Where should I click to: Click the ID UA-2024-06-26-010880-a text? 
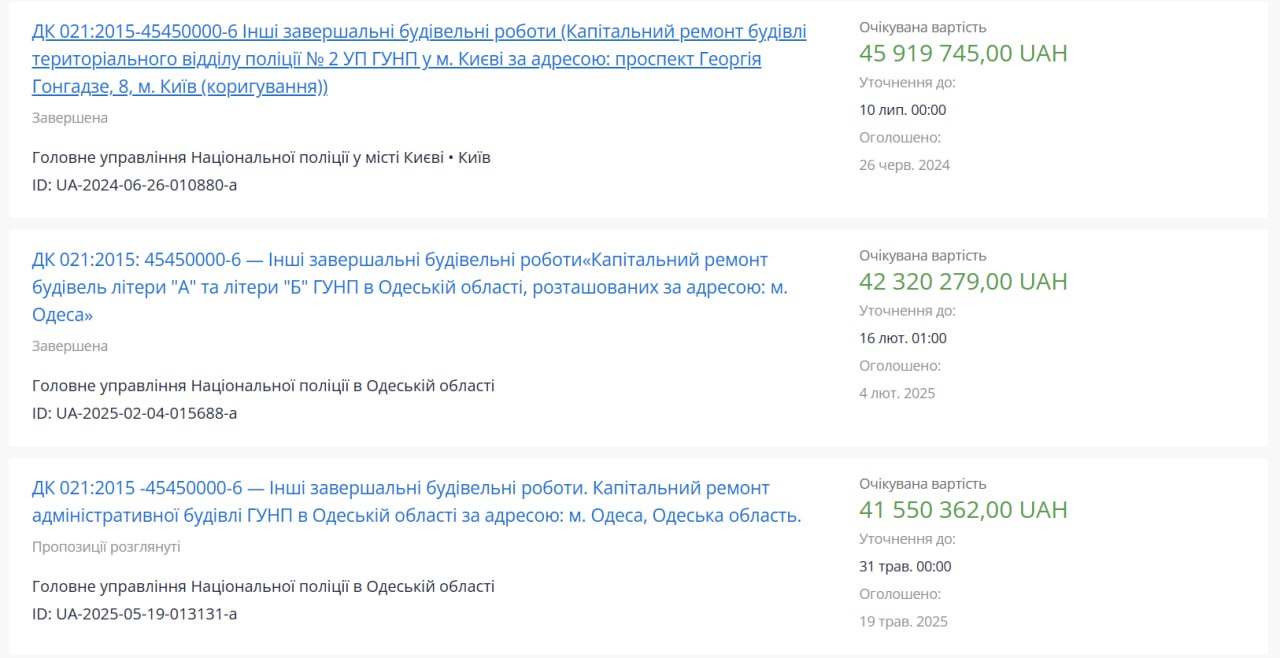tap(134, 185)
